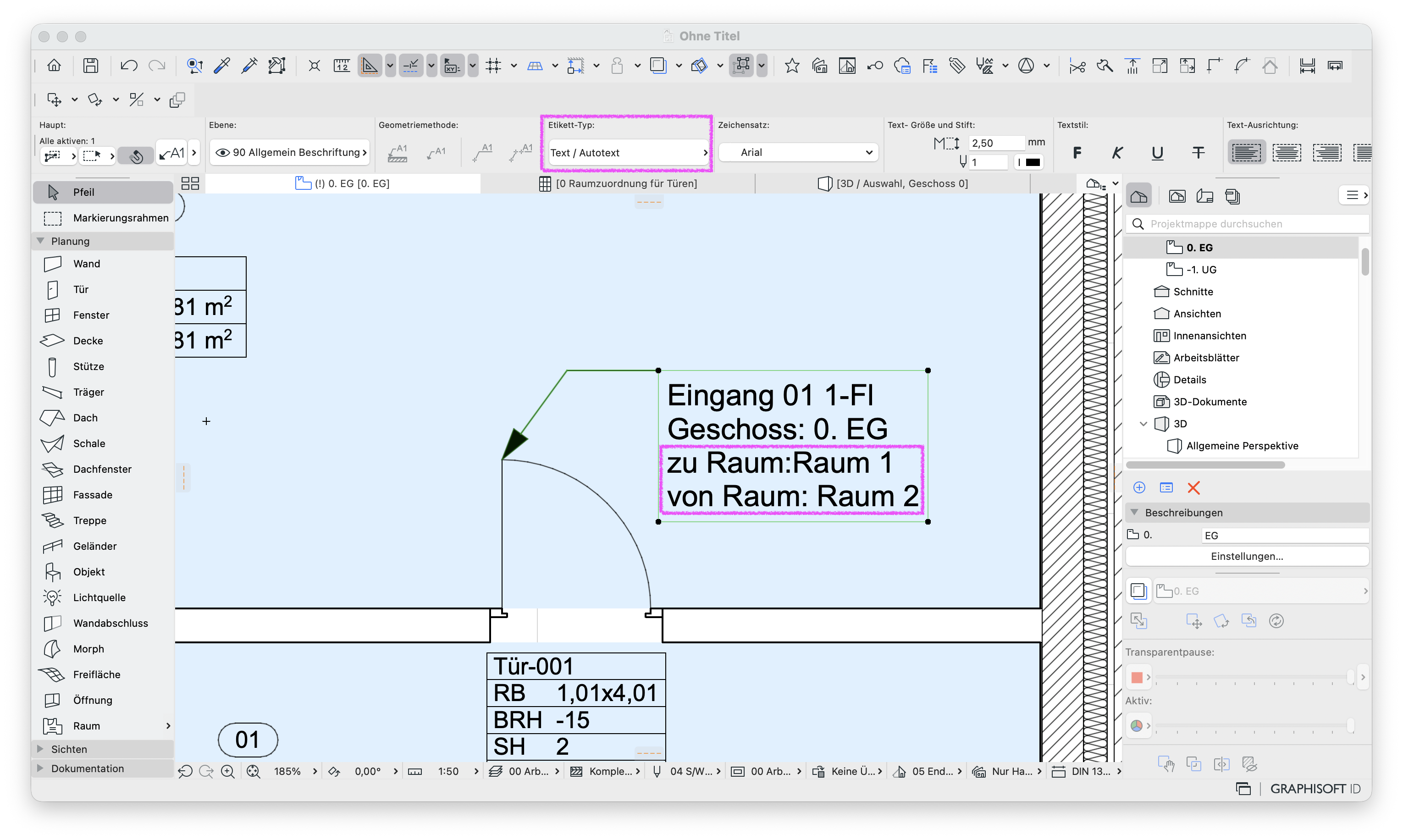Screen dimensions: 1403x840
Task: Open the Arial font dropdown
Action: [798, 152]
